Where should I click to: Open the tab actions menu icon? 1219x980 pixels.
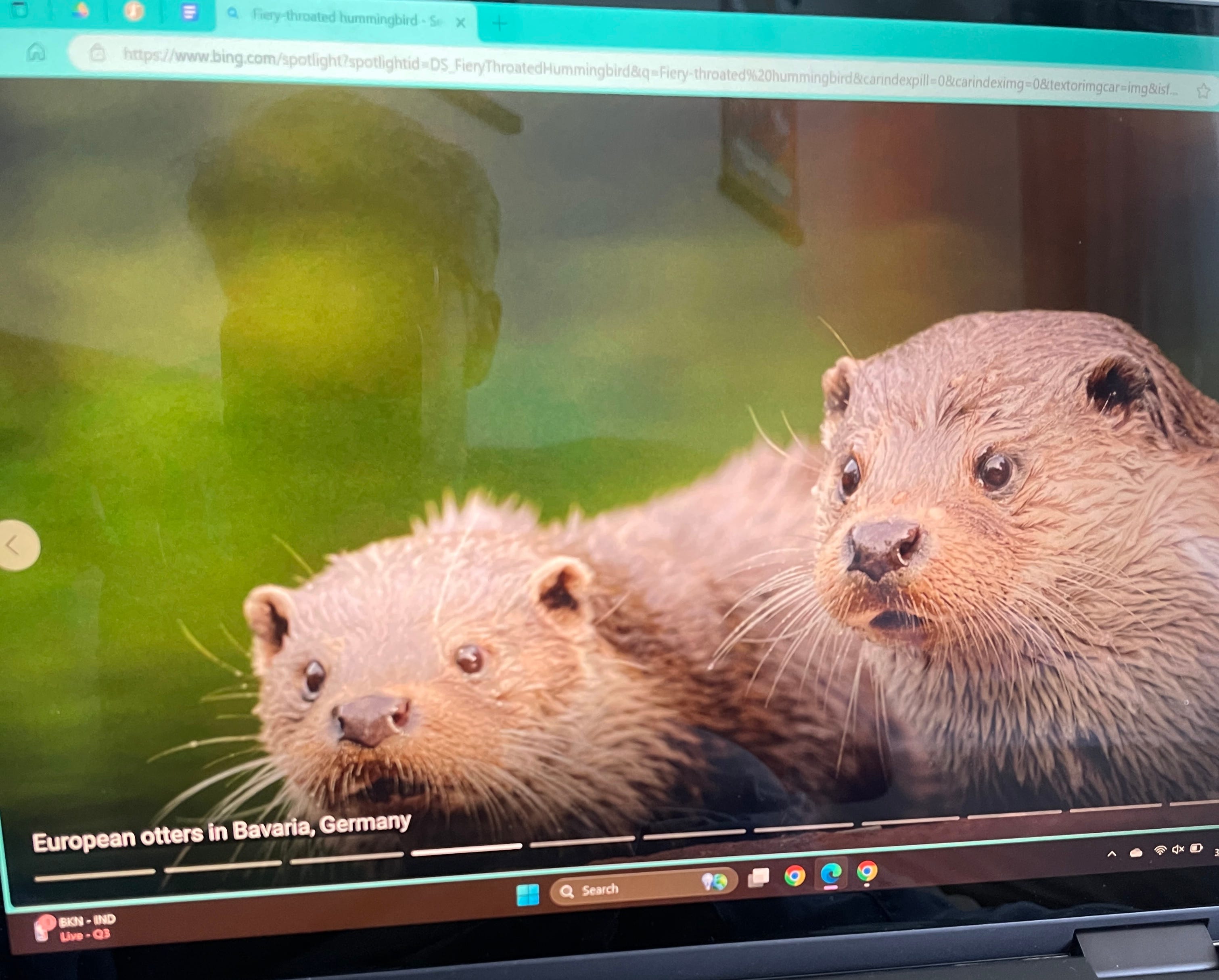(x=19, y=10)
